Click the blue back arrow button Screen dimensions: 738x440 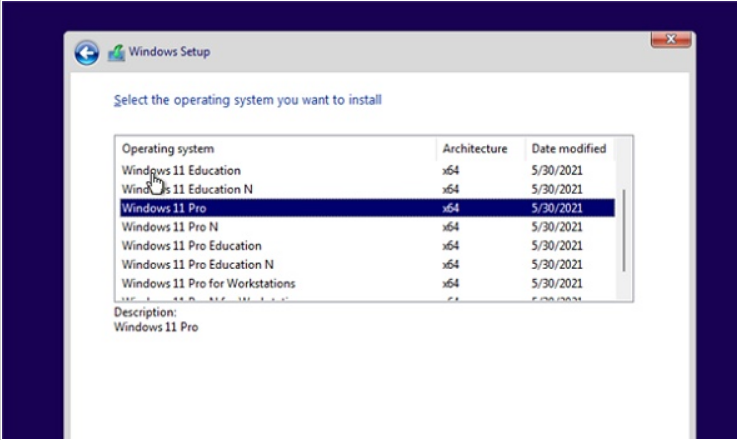(x=87, y=53)
